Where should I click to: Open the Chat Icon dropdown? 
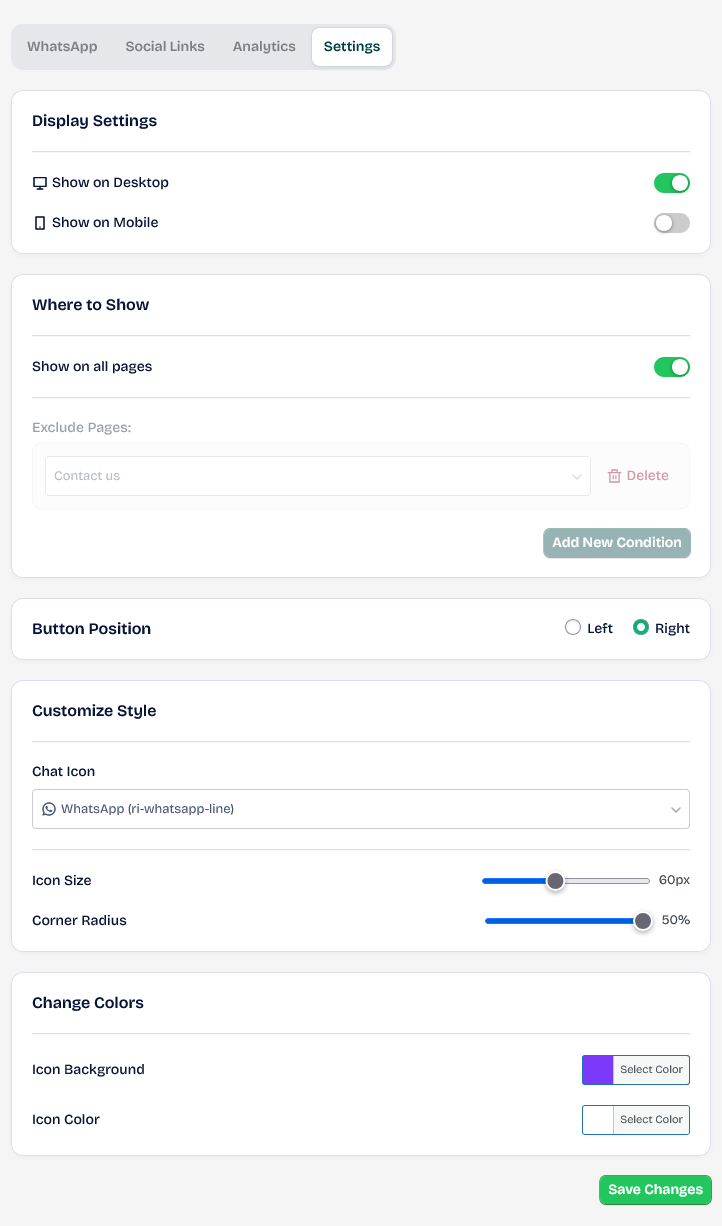tap(360, 809)
